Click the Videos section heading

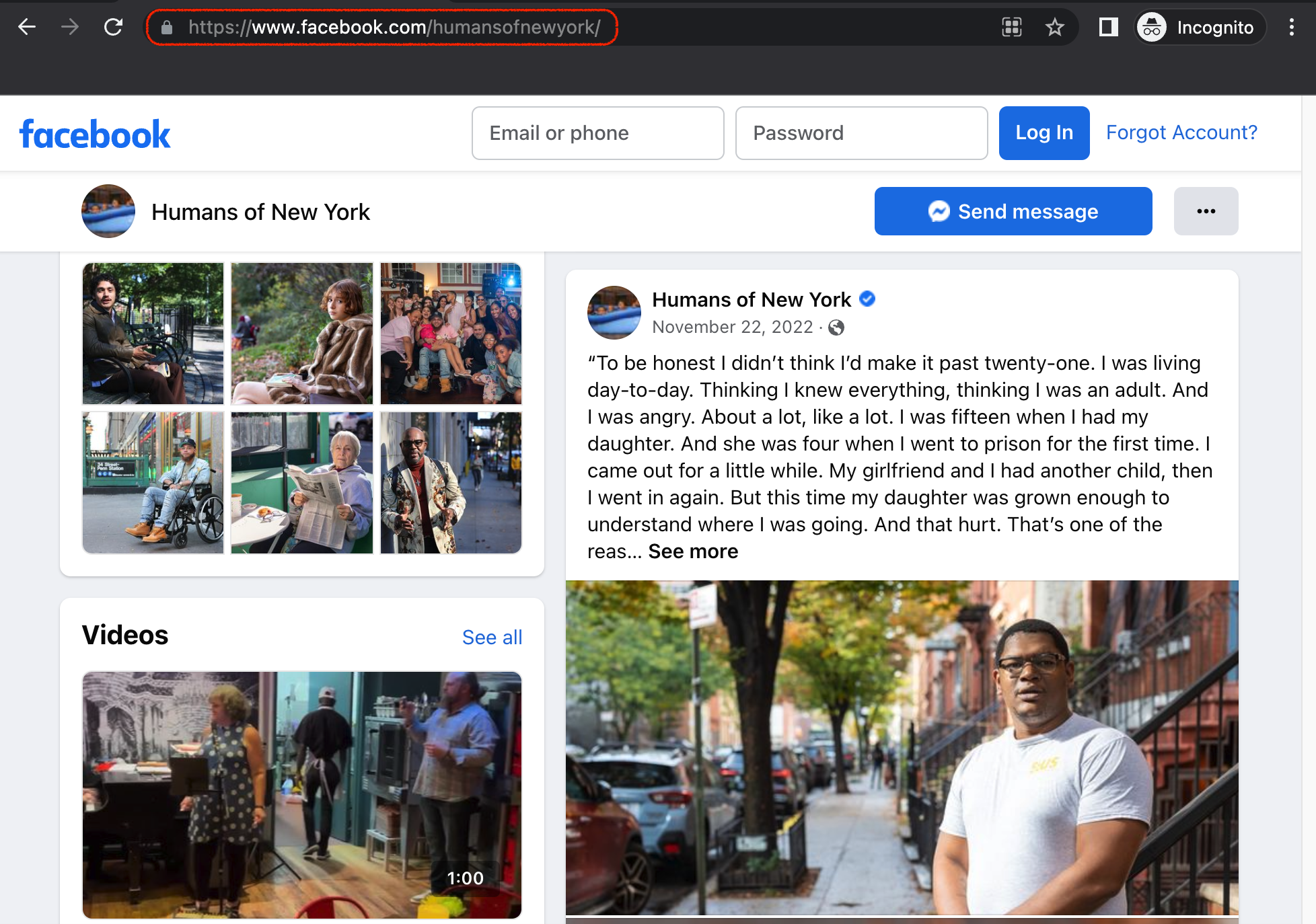125,635
